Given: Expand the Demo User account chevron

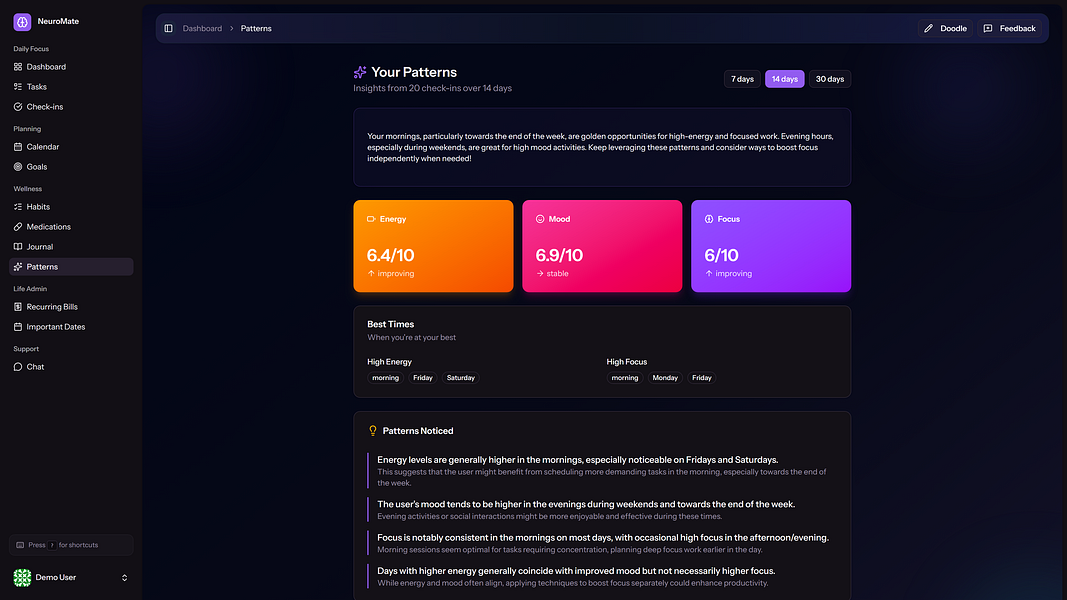Looking at the screenshot, I should [125, 578].
